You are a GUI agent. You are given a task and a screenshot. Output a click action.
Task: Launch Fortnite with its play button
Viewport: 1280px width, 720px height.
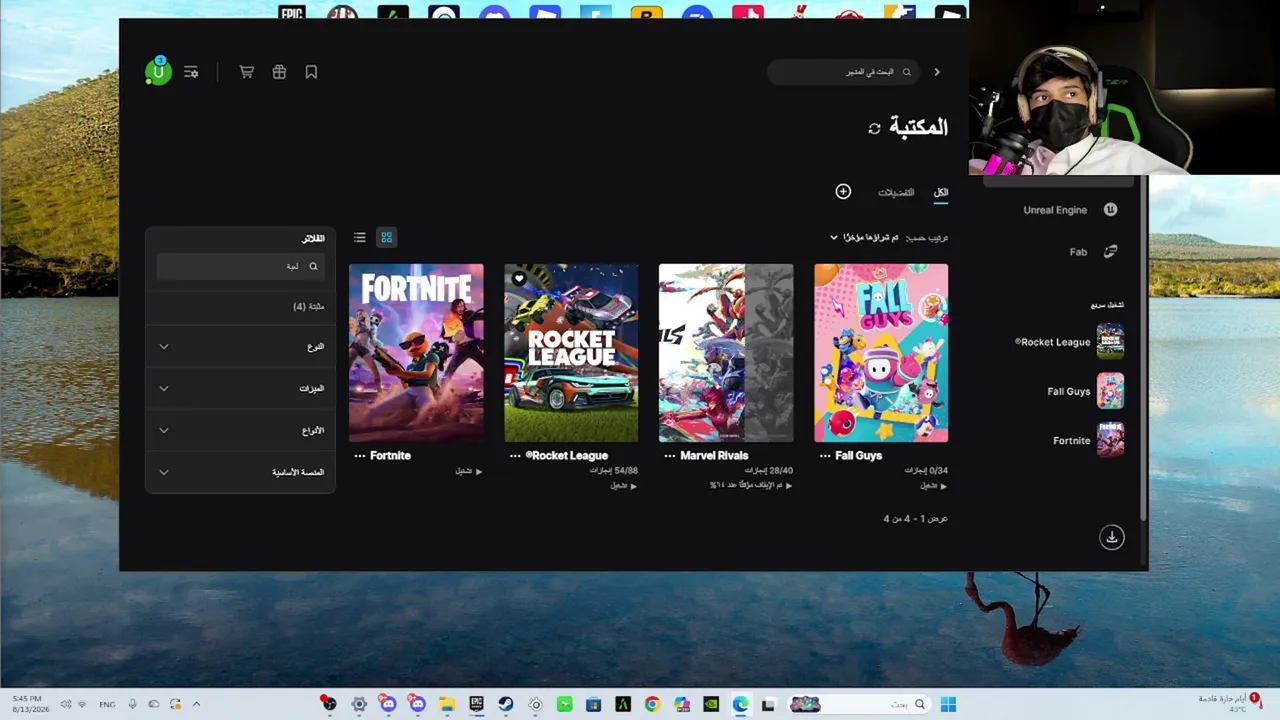469,471
